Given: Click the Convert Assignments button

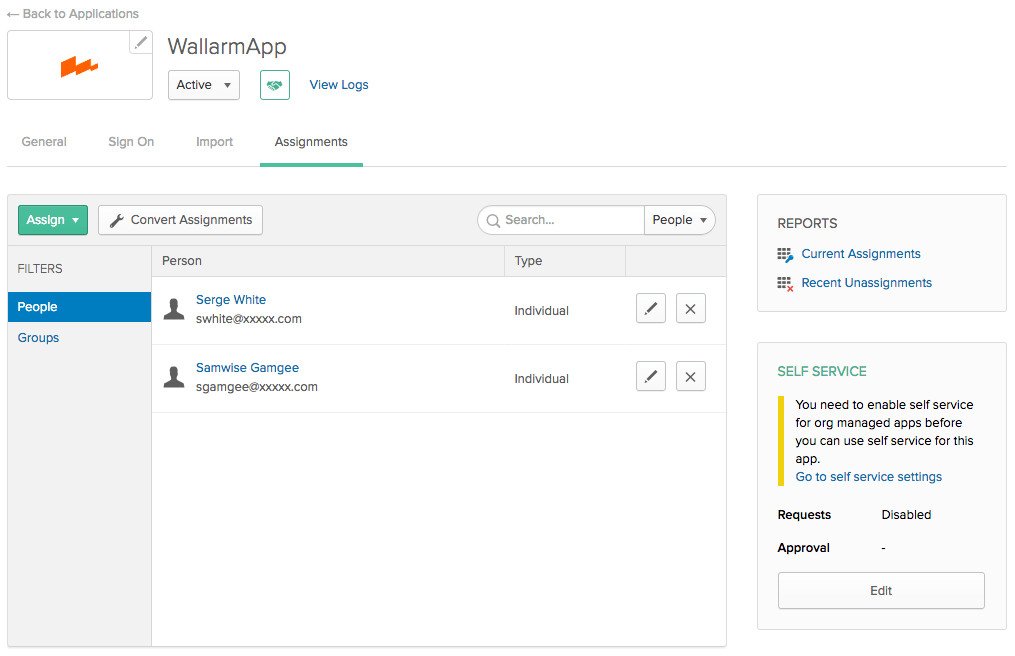Looking at the screenshot, I should click(x=181, y=220).
